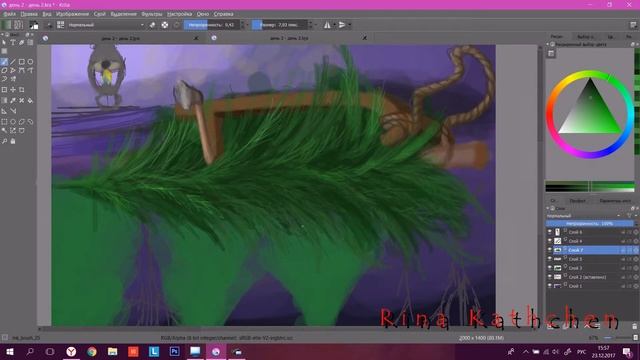640x360 pixels.
Task: Open layer blend mode dropdown in Layers
Action: (584, 216)
